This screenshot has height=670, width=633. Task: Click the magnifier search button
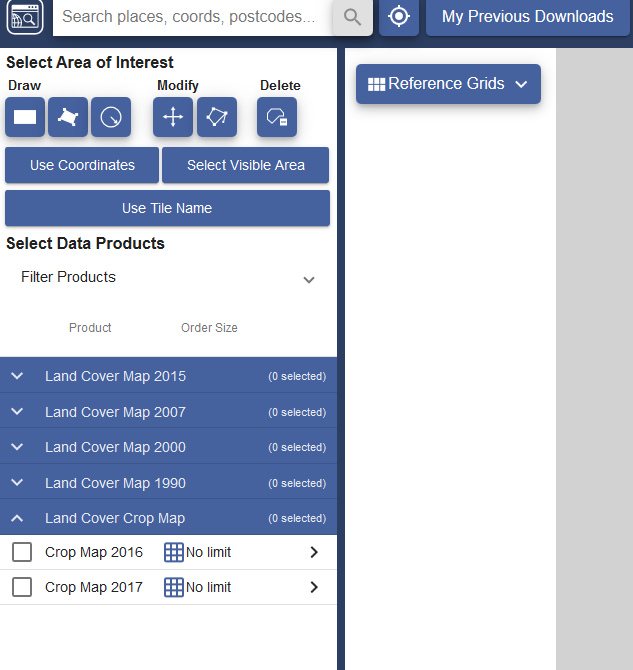352,17
